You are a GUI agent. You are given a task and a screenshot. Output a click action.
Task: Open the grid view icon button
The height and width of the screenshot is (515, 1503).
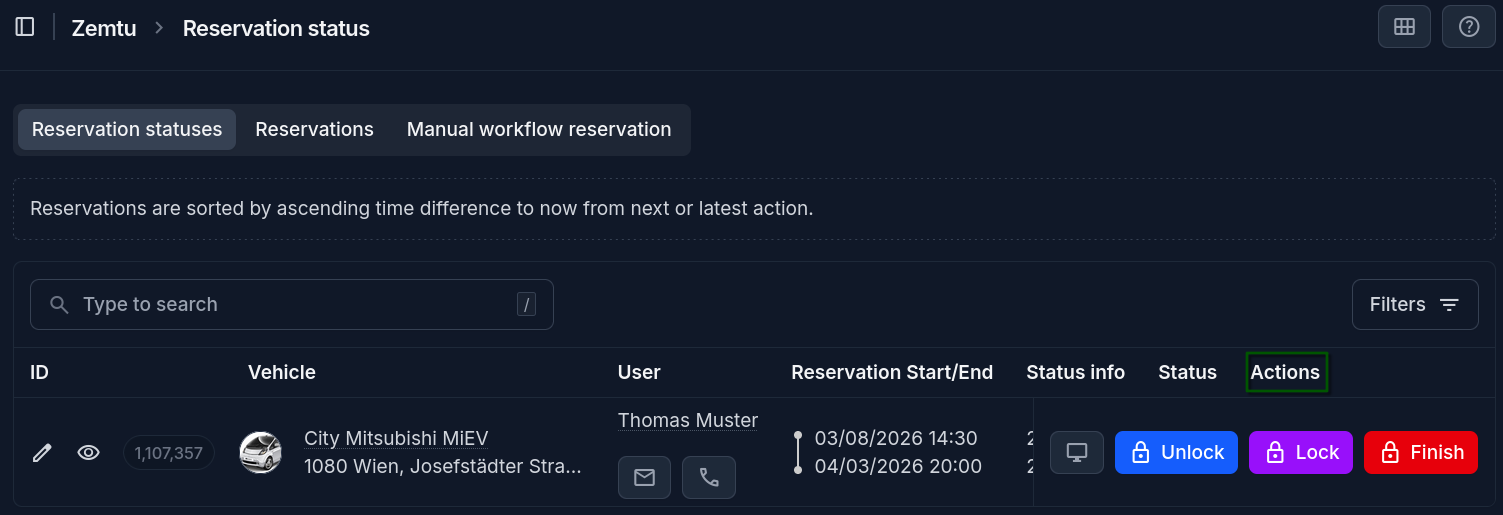(1404, 27)
